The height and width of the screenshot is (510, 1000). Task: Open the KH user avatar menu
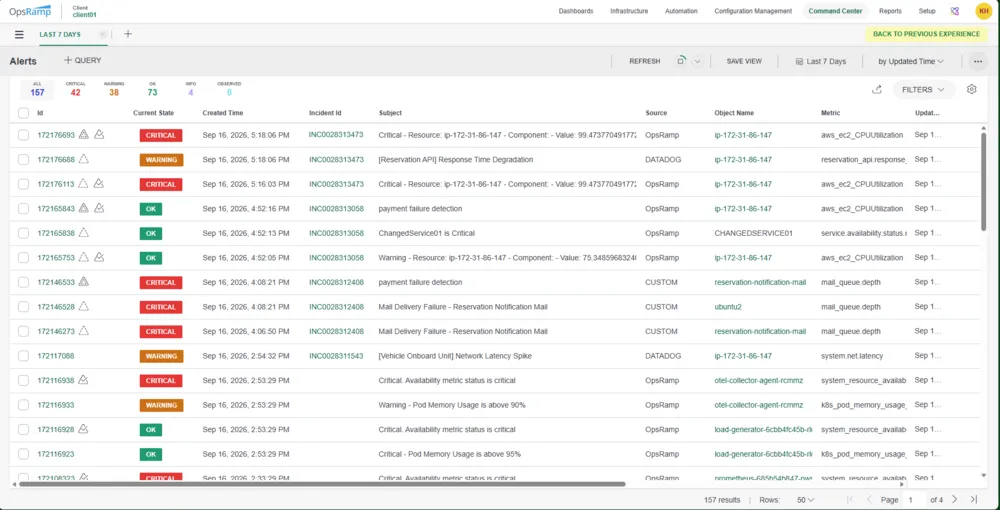click(983, 11)
